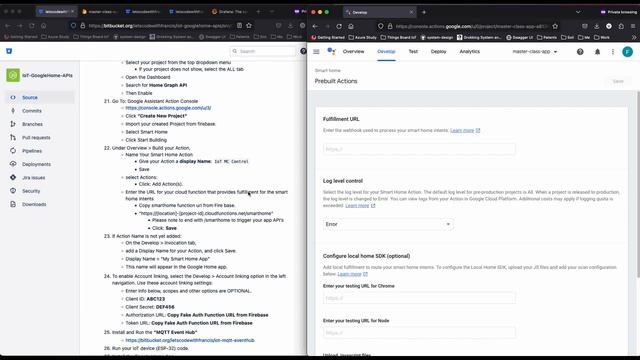Image resolution: width=640 pixels, height=360 pixels.
Task: Select the master-class browser tab in left window
Action: tap(100, 12)
